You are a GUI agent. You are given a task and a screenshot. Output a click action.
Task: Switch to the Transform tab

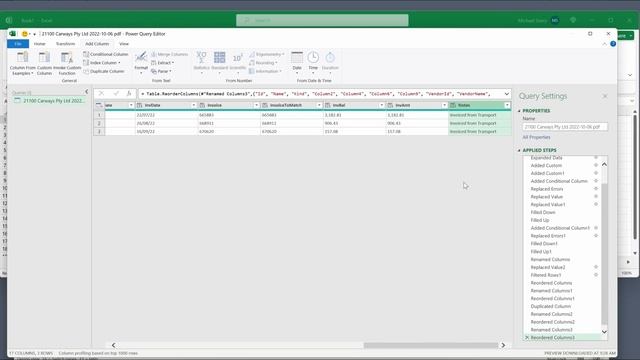point(65,44)
